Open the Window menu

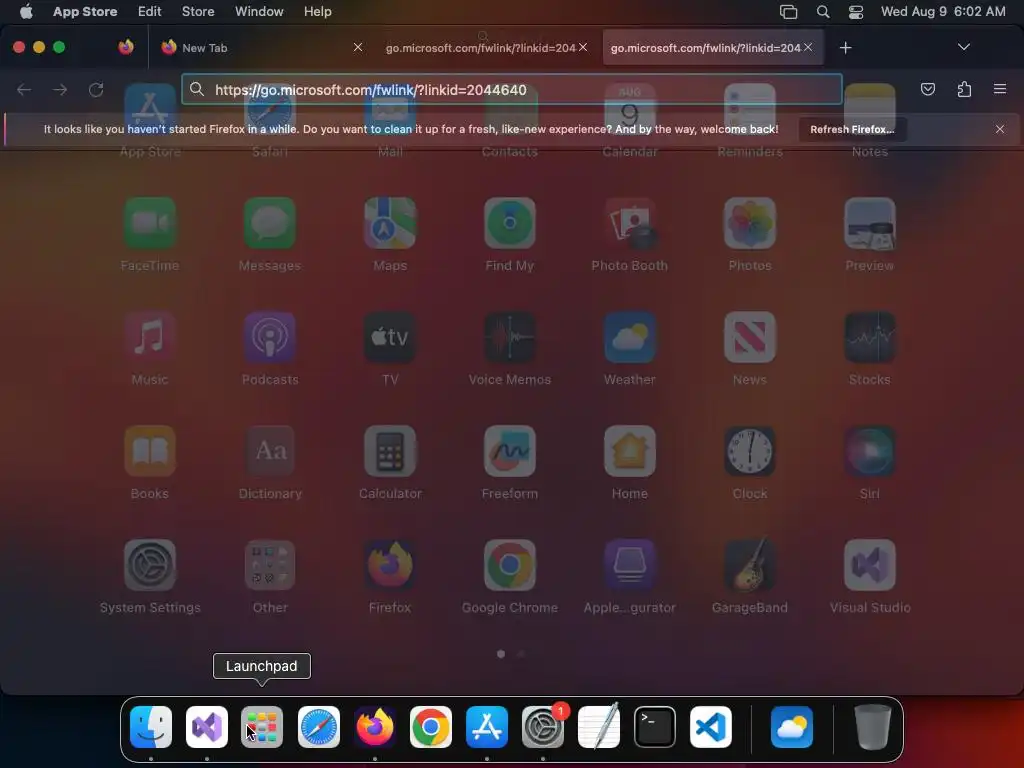pos(259,12)
